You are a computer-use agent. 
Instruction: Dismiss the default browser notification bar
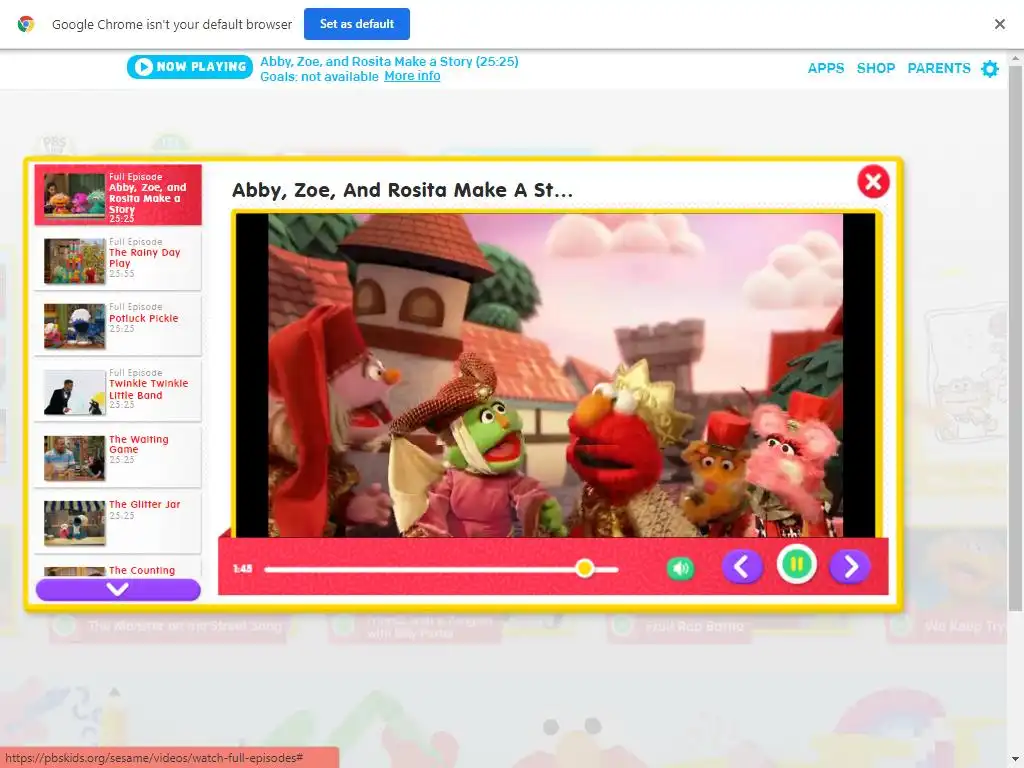(x=999, y=24)
